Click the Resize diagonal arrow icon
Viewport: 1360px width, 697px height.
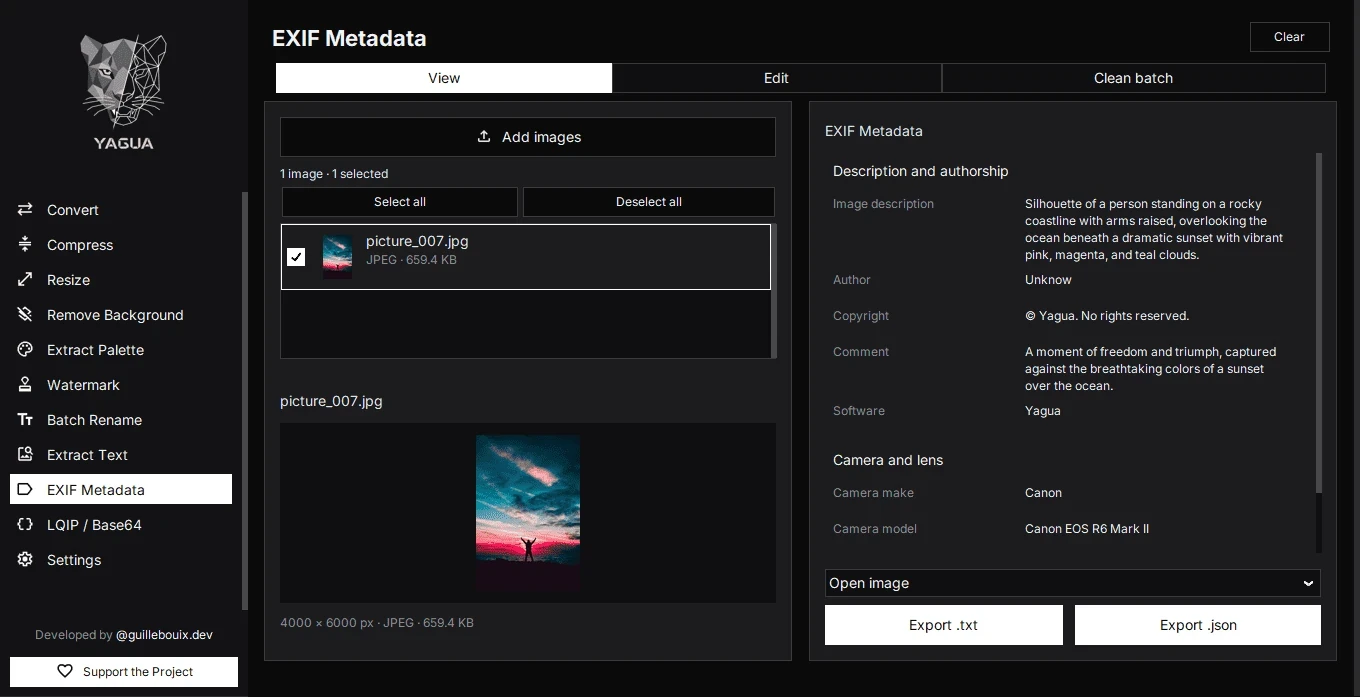coord(25,280)
